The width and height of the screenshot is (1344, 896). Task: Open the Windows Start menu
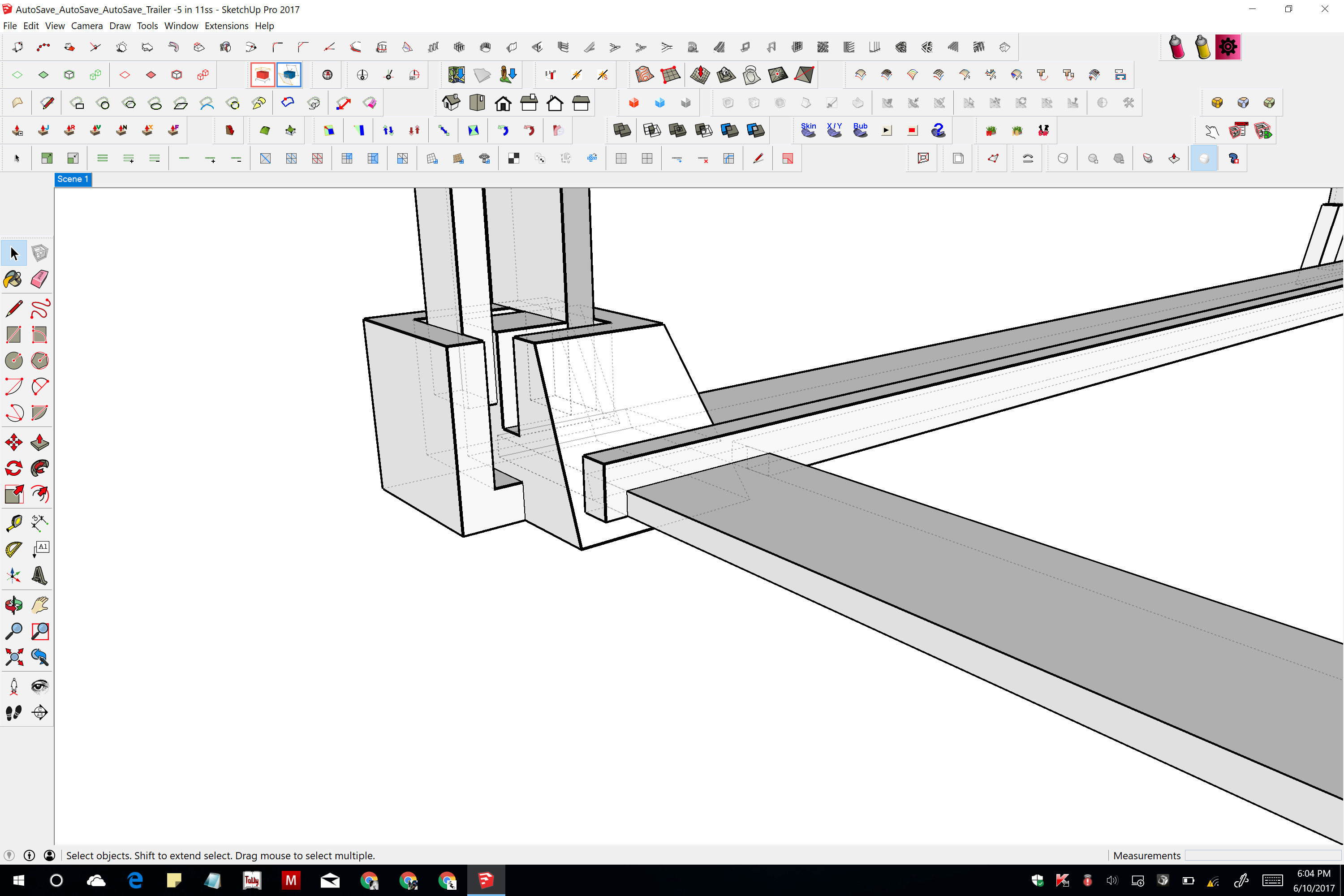pyautogui.click(x=18, y=881)
